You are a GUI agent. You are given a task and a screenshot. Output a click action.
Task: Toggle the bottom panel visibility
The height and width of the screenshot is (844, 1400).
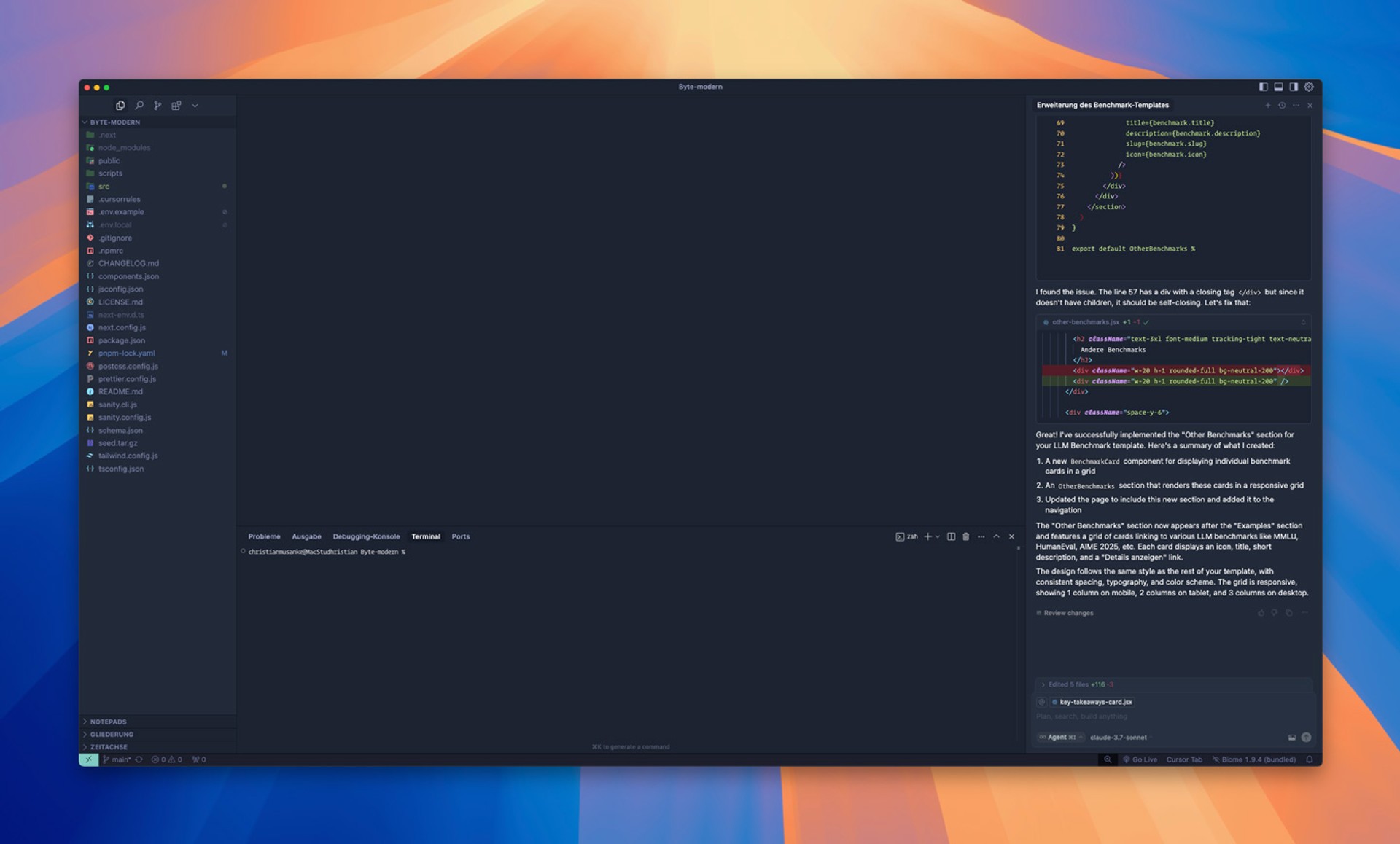click(1278, 87)
